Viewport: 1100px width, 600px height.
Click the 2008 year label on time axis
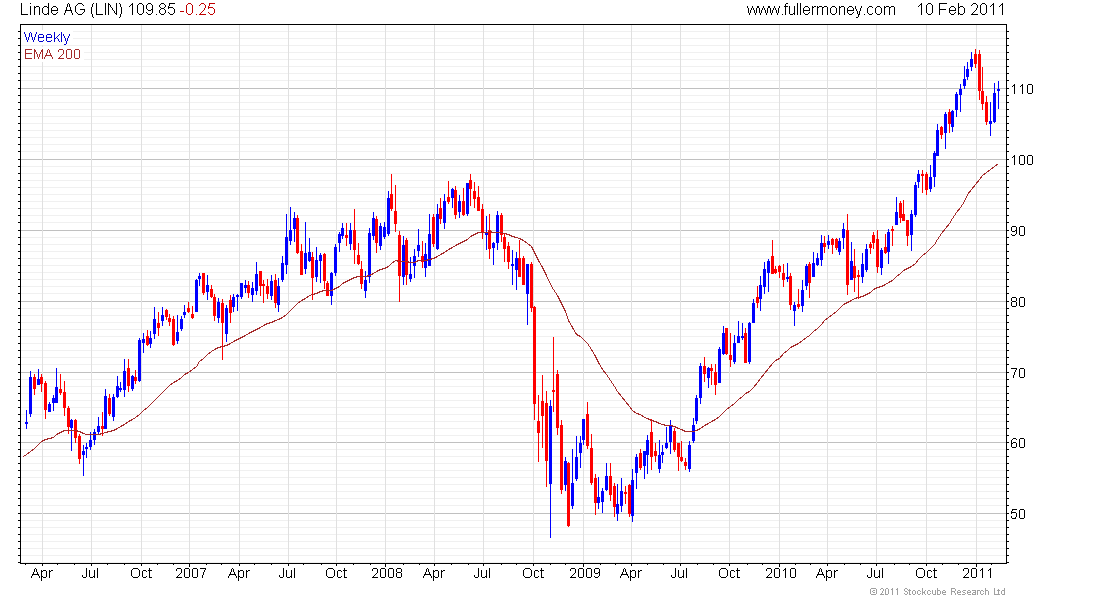coord(387,573)
